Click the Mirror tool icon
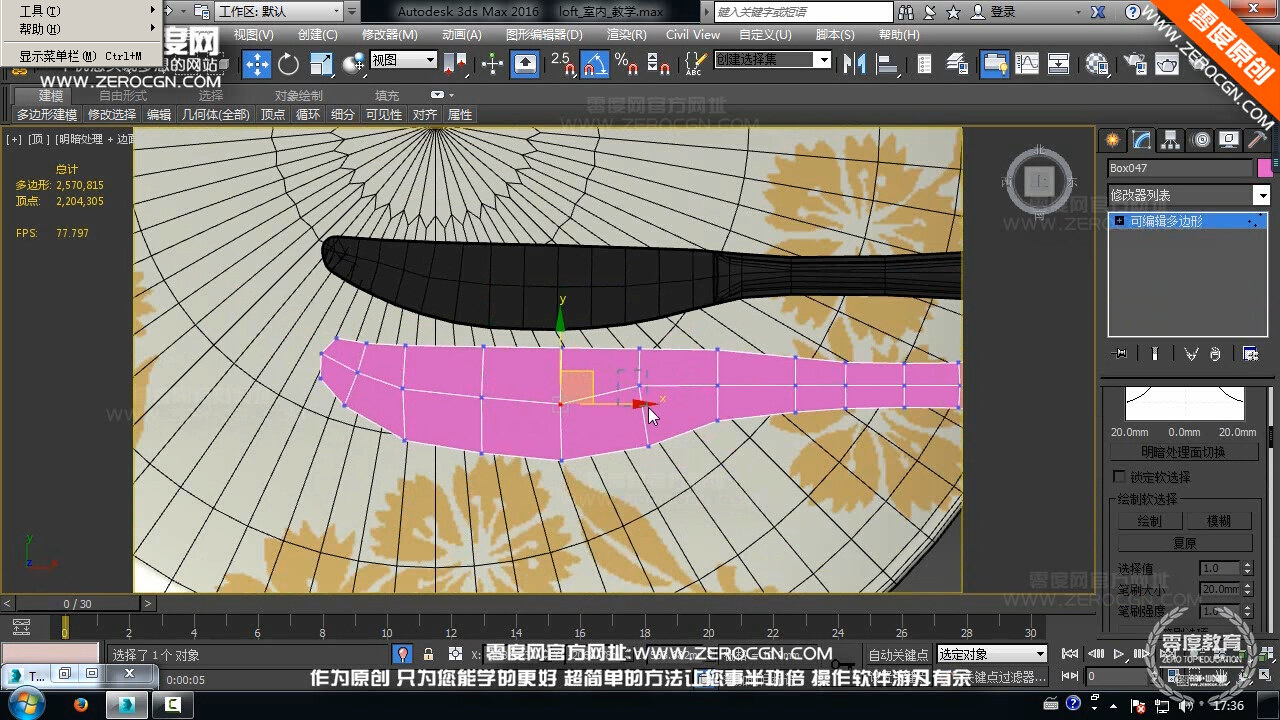The height and width of the screenshot is (720, 1280). [854, 64]
